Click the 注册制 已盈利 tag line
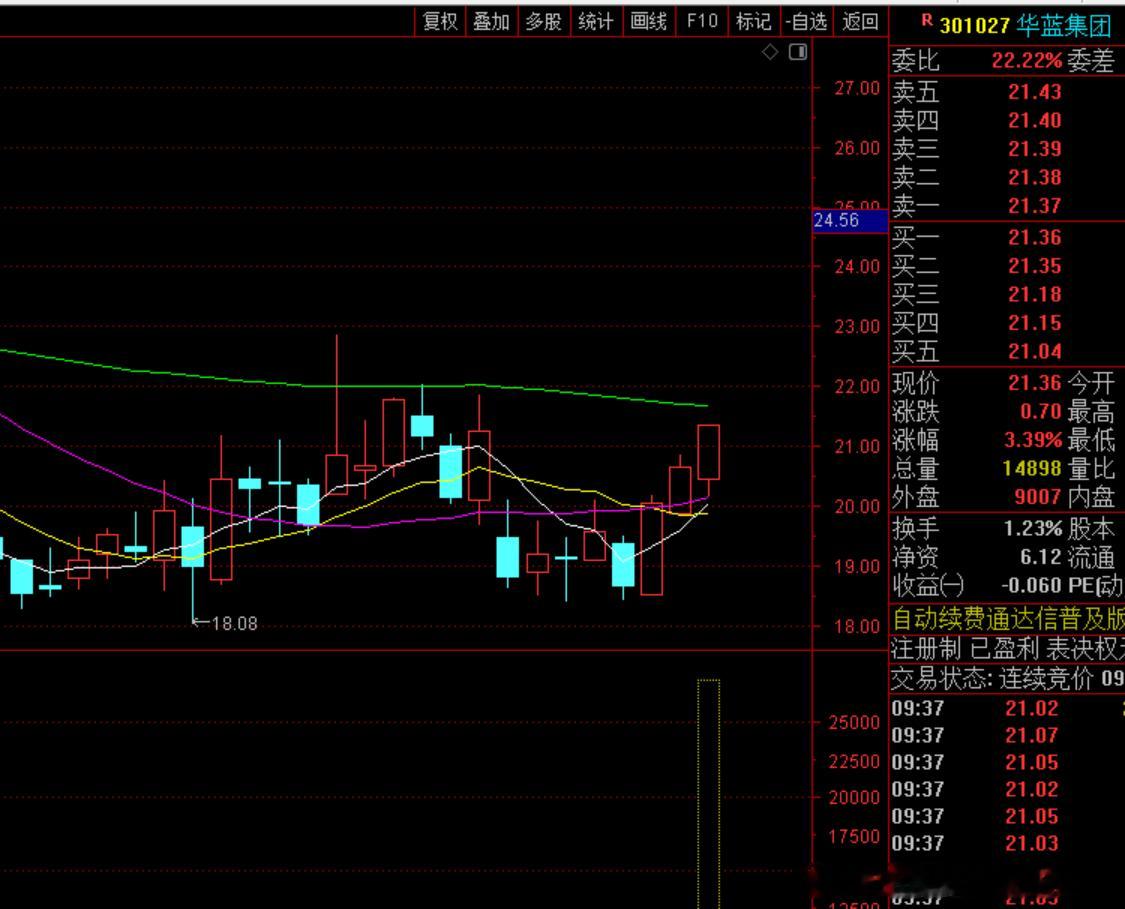The image size is (1125, 909). (x=1007, y=649)
